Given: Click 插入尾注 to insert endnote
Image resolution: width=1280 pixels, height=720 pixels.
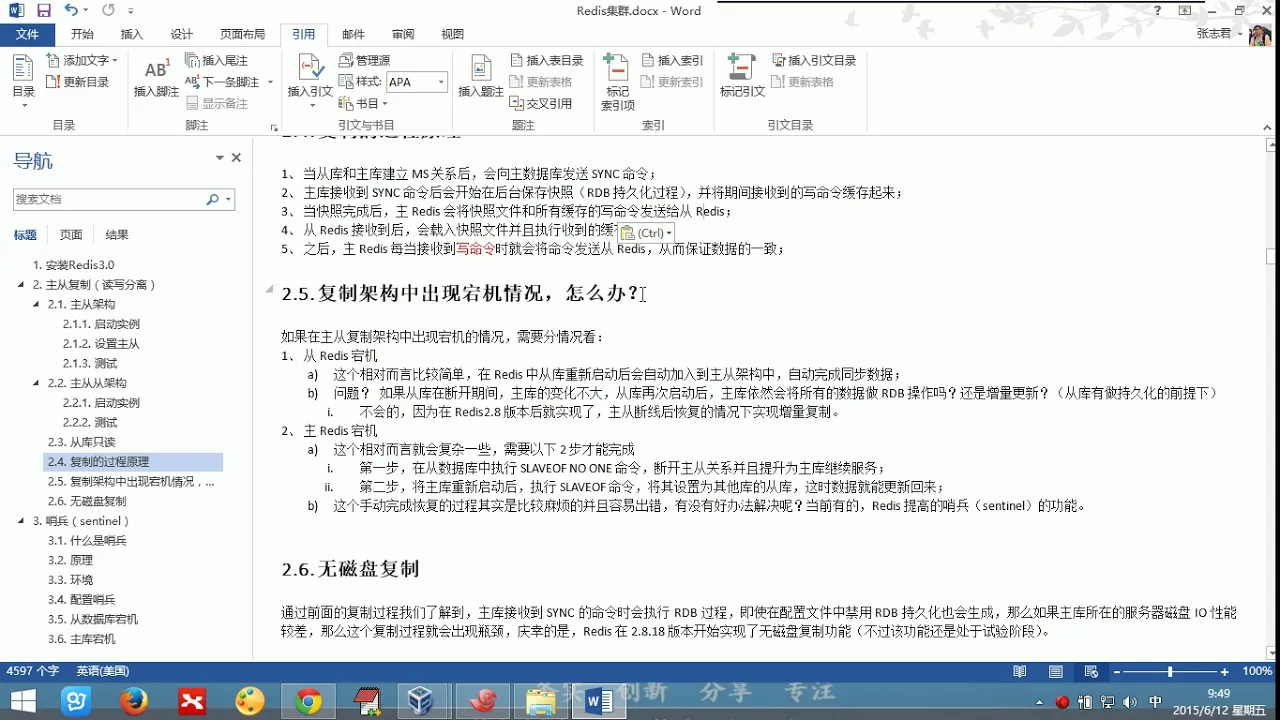Looking at the screenshot, I should pos(217,61).
